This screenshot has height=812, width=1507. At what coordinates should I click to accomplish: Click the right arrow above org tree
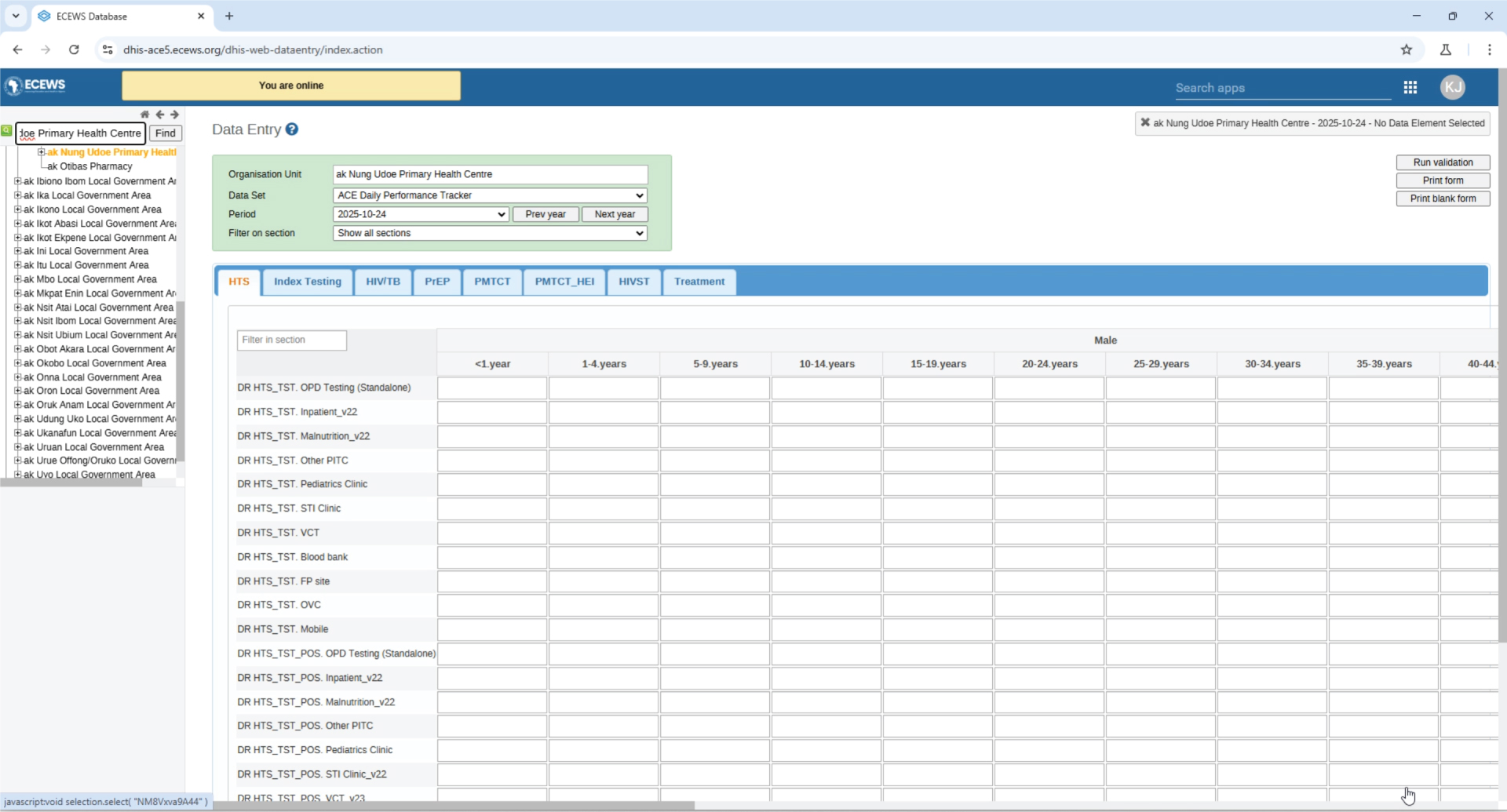[x=174, y=115]
